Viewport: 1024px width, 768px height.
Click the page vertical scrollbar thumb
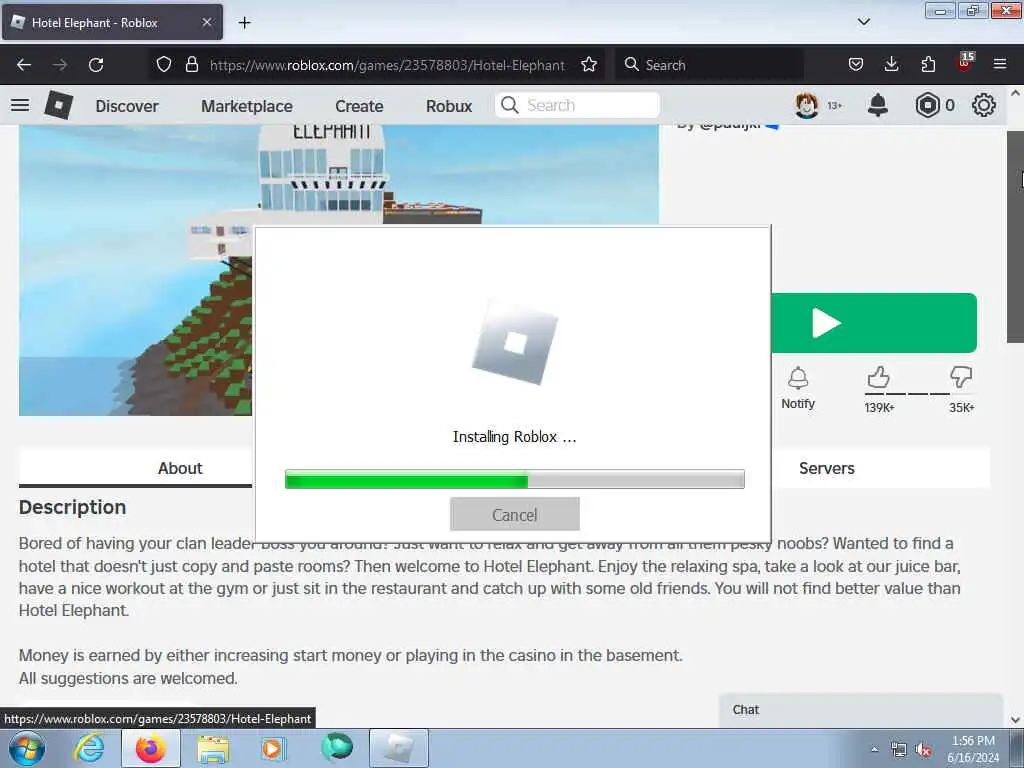coord(1016,236)
